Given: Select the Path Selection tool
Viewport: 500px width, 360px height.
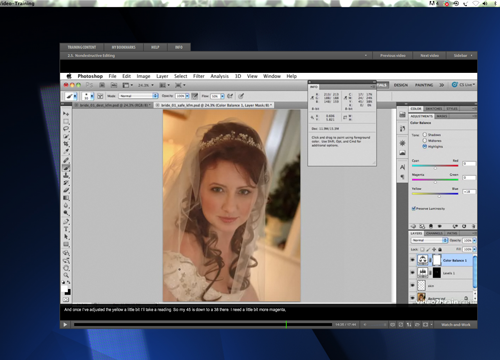Looking at the screenshot, I should [x=66, y=237].
